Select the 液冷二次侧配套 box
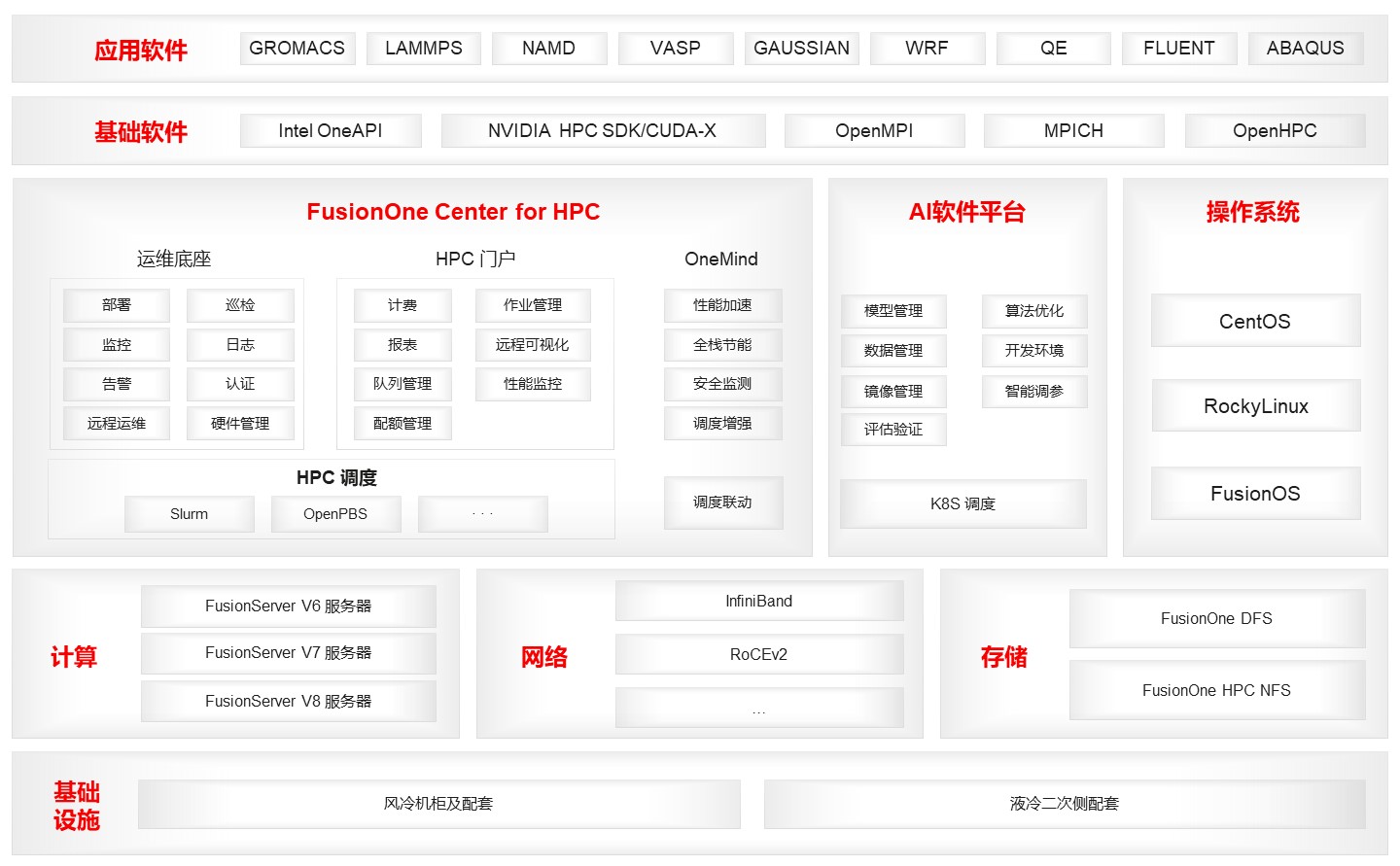The height and width of the screenshot is (866, 1400). click(x=1065, y=804)
